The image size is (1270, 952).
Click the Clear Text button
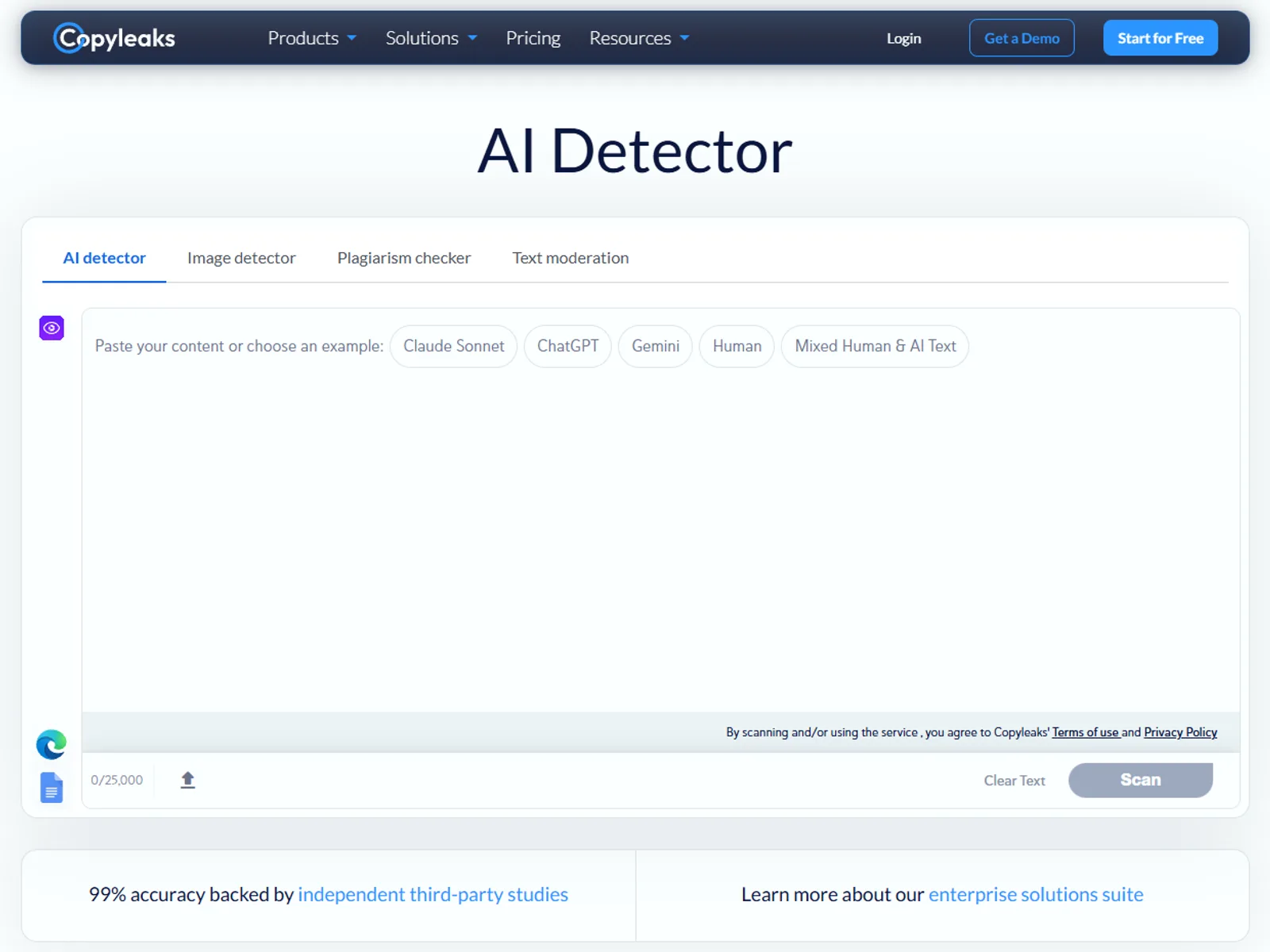(1014, 781)
